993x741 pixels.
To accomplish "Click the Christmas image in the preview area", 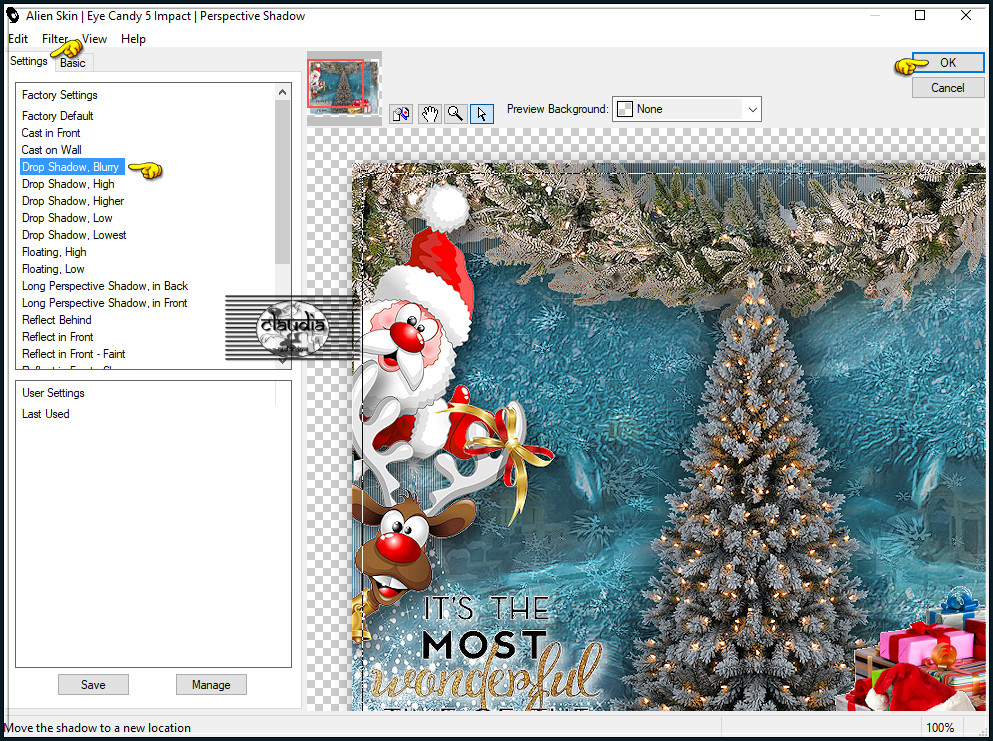I will coord(668,436).
